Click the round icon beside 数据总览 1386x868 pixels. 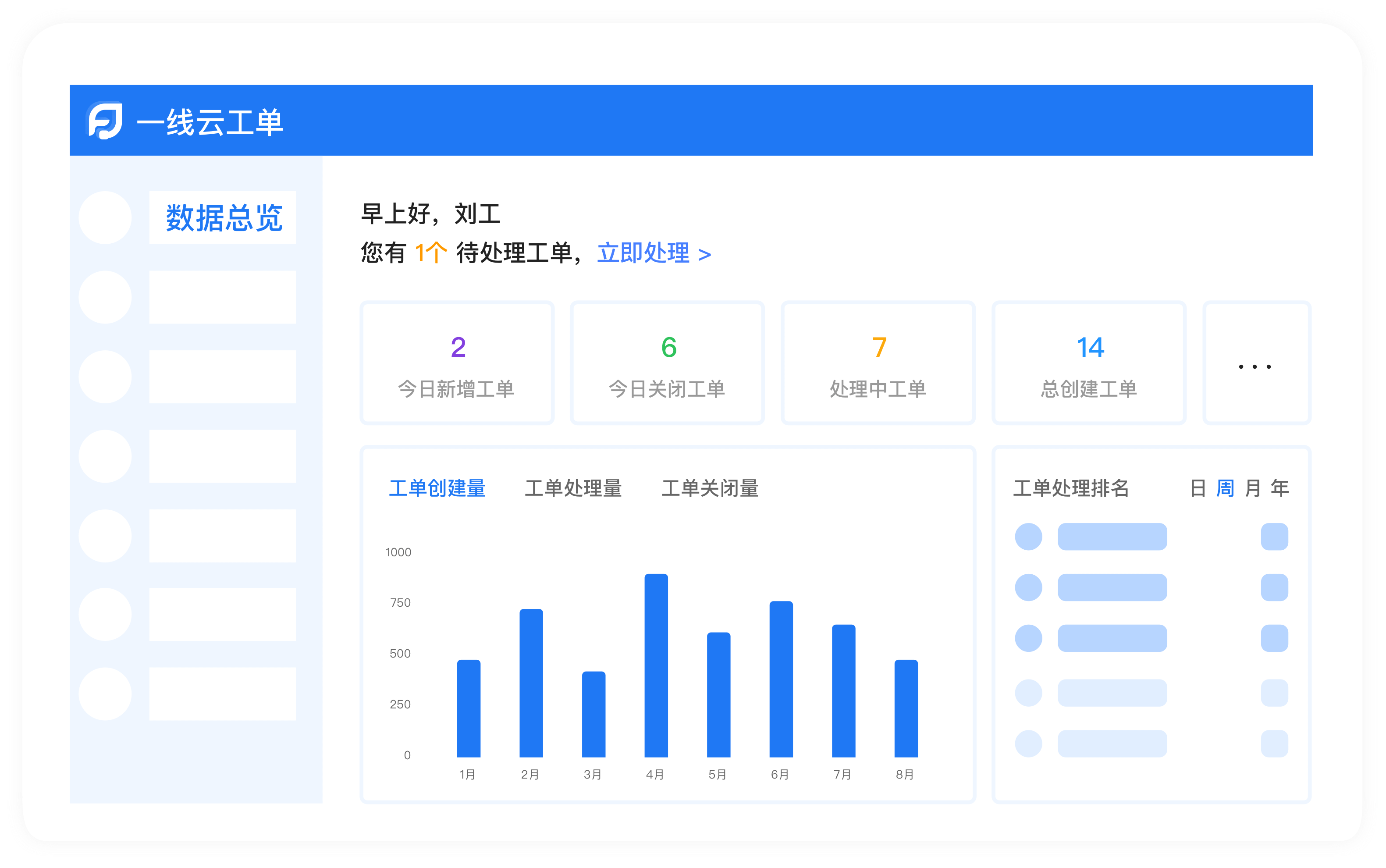pos(105,217)
